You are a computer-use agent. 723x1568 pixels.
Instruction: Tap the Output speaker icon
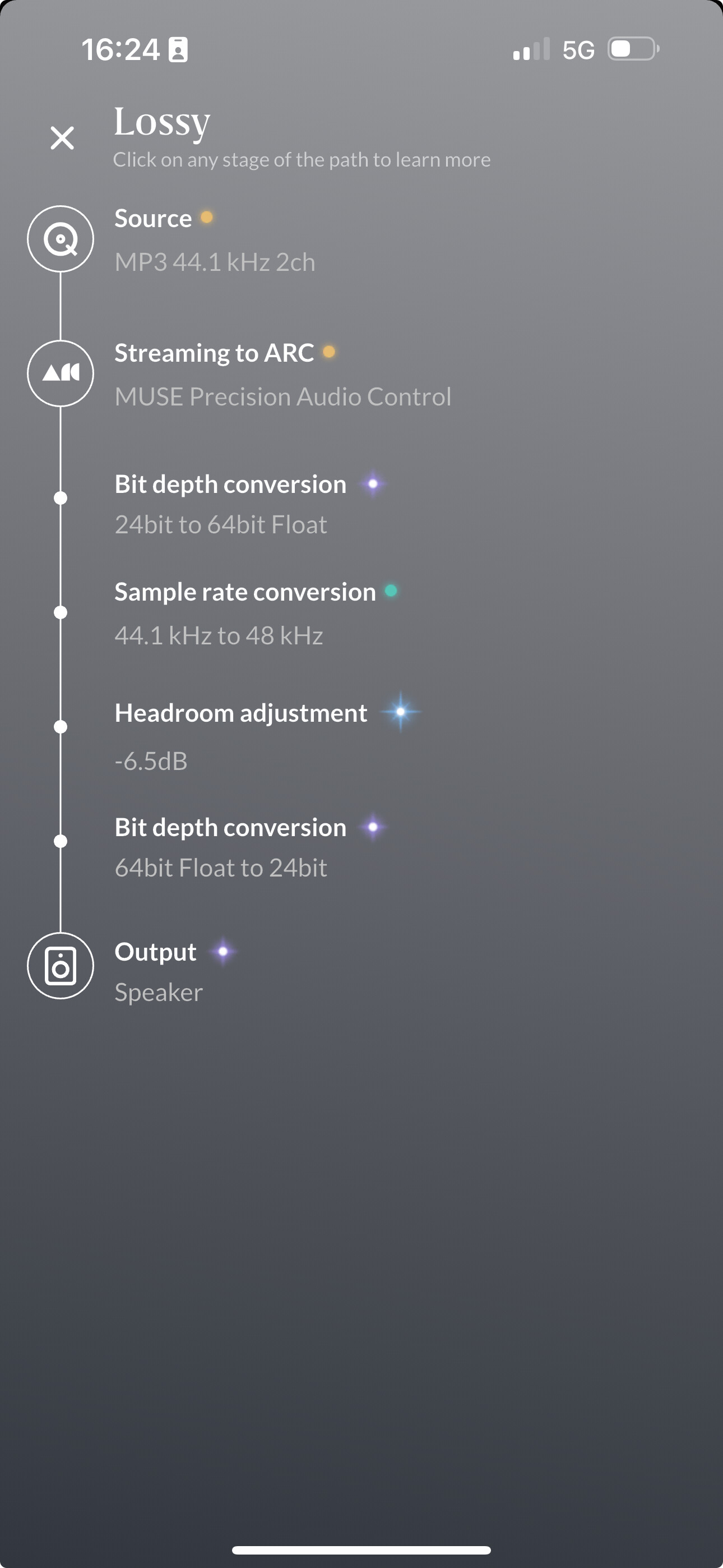pos(61,965)
